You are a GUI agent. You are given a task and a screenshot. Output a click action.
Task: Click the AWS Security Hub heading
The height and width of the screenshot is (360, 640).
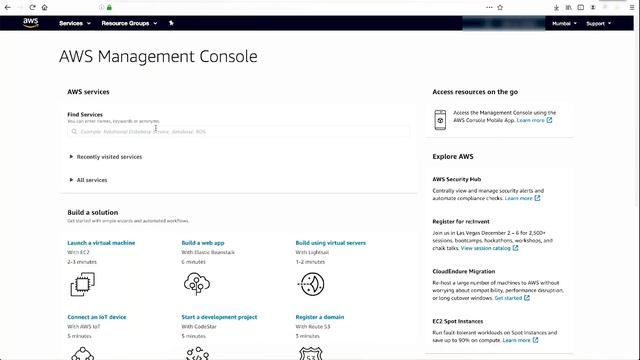(x=457, y=179)
